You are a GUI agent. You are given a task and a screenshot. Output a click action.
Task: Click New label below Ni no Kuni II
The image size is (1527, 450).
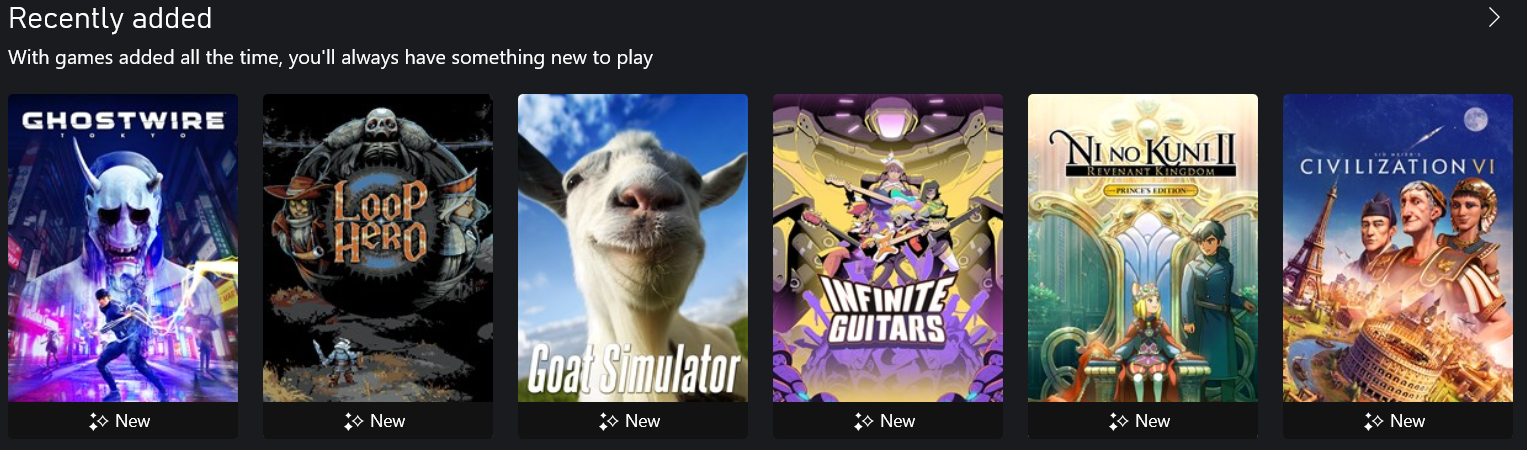coord(1153,421)
